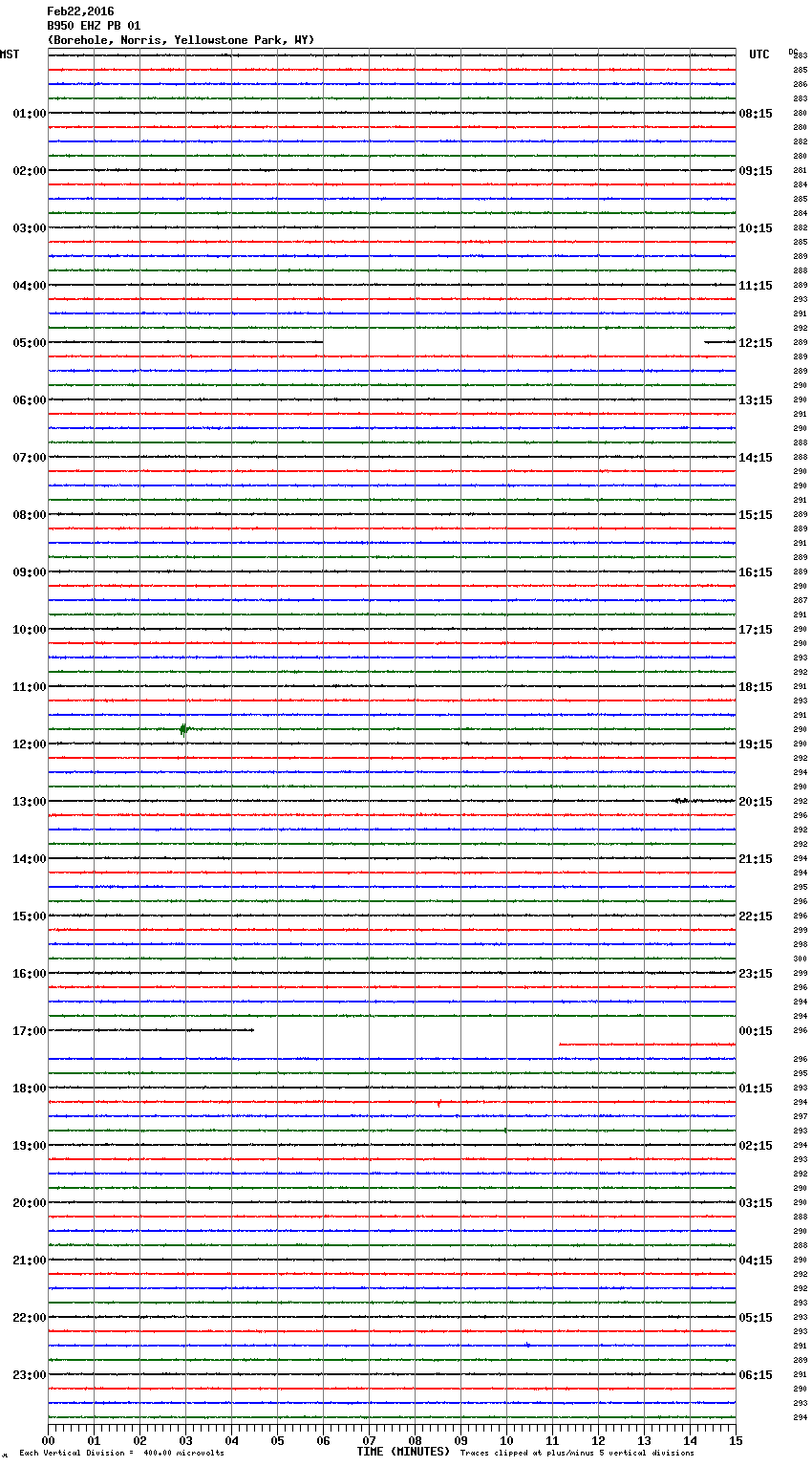Click the Borehole, Norris, Yellowstone Park location caption

pyautogui.click(x=181, y=40)
